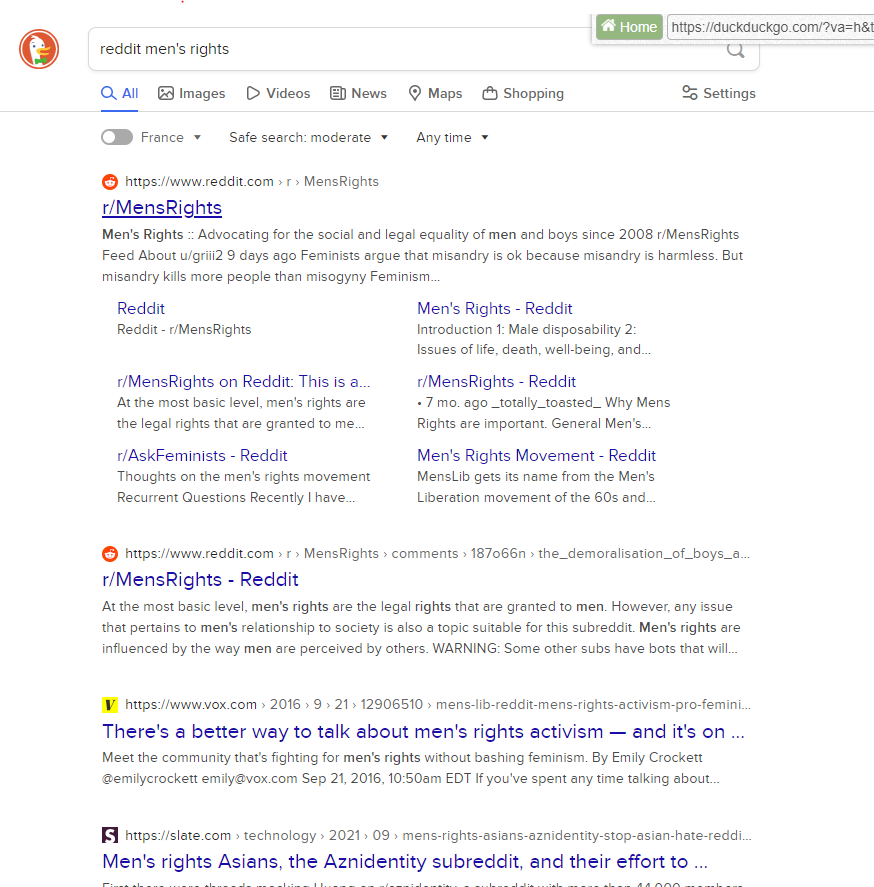Click the Home button with house icon
Image resolution: width=874 pixels, height=887 pixels.
[x=629, y=27]
